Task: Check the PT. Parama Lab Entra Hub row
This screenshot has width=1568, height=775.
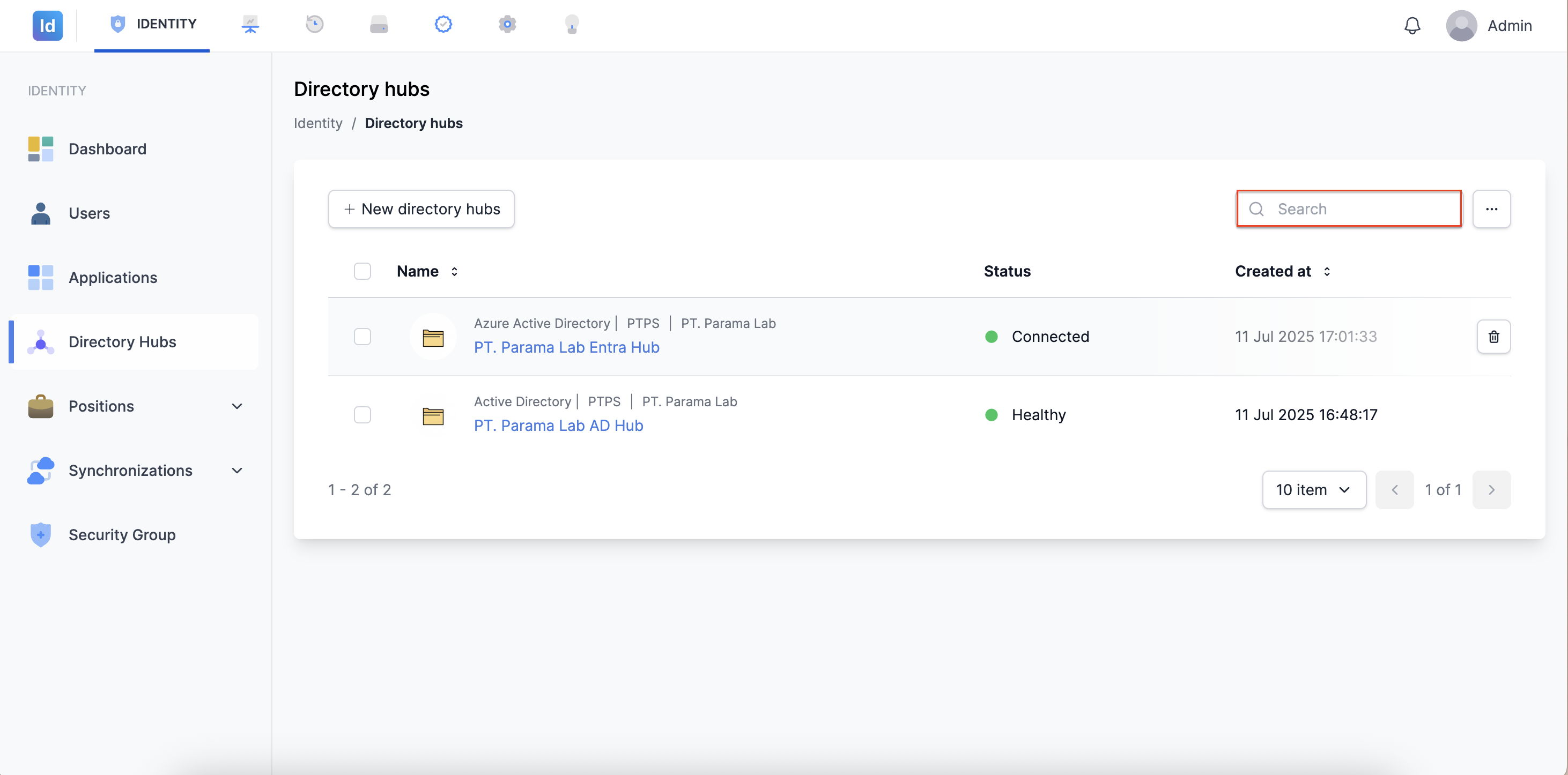Action: [x=362, y=337]
